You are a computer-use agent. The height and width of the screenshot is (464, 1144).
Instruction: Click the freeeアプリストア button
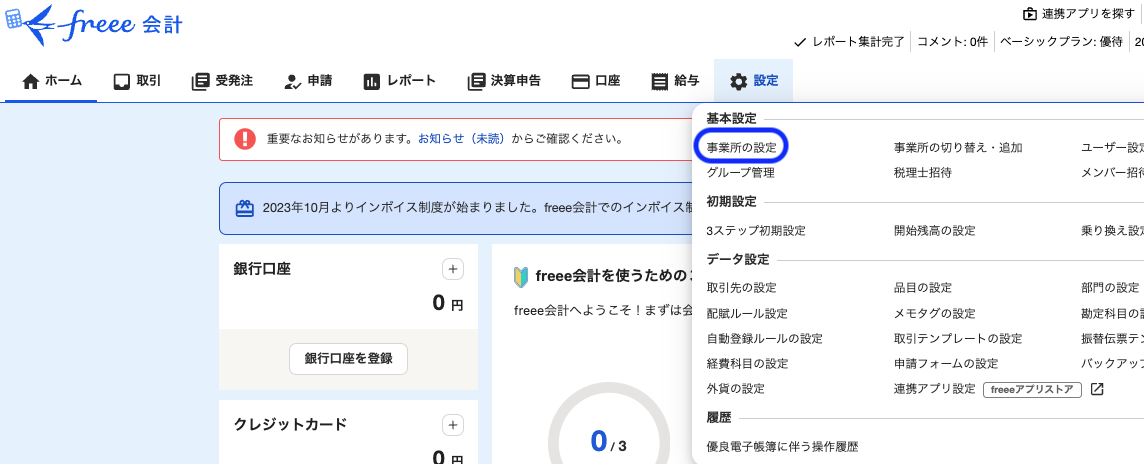click(1032, 390)
